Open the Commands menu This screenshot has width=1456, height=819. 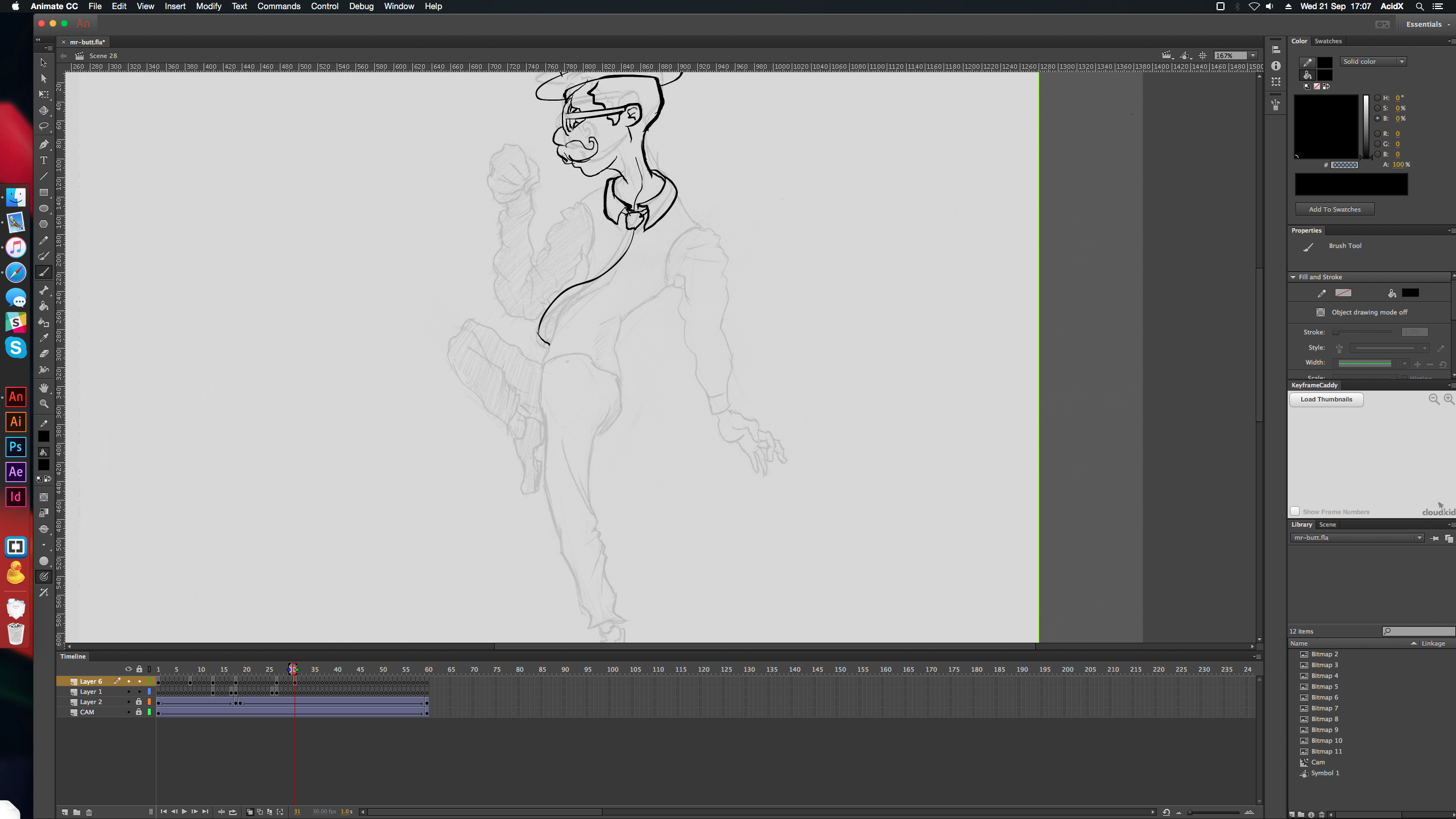[x=279, y=6]
